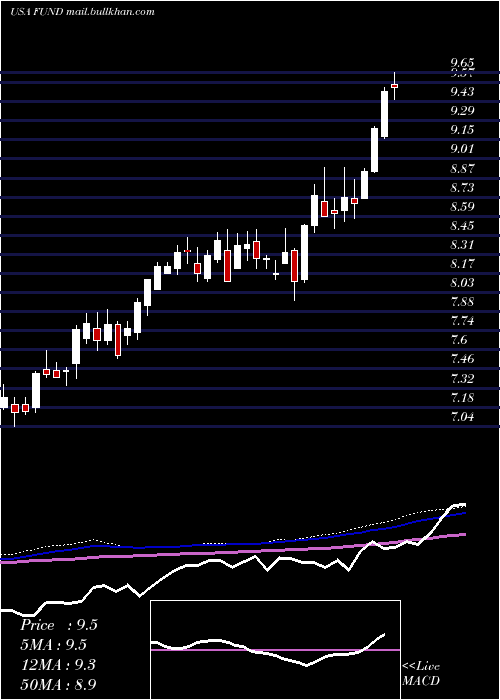The image size is (500, 700).
Task: Click the 7.74 price axis label
Action: (462, 321)
